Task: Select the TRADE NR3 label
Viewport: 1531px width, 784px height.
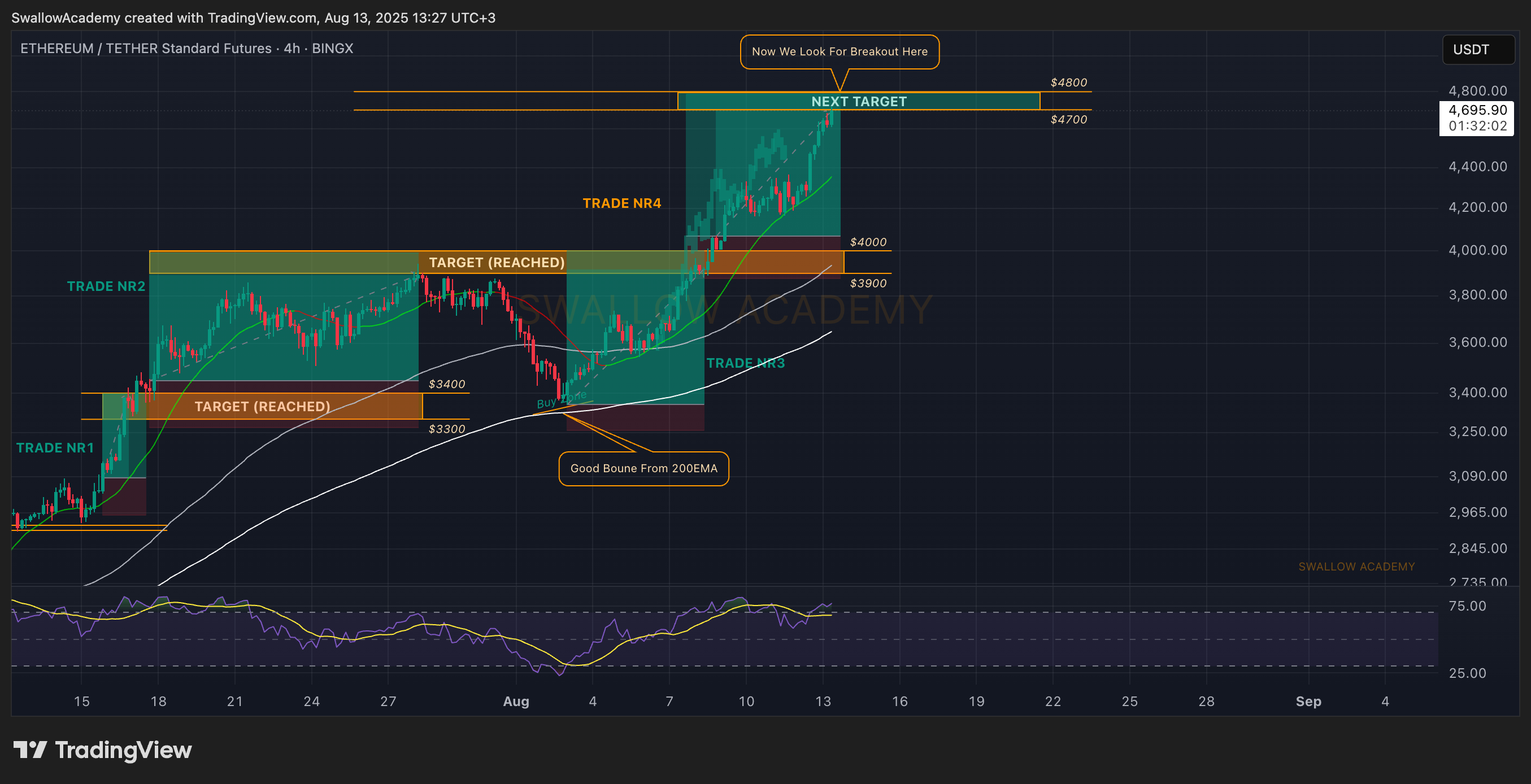Action: point(745,363)
